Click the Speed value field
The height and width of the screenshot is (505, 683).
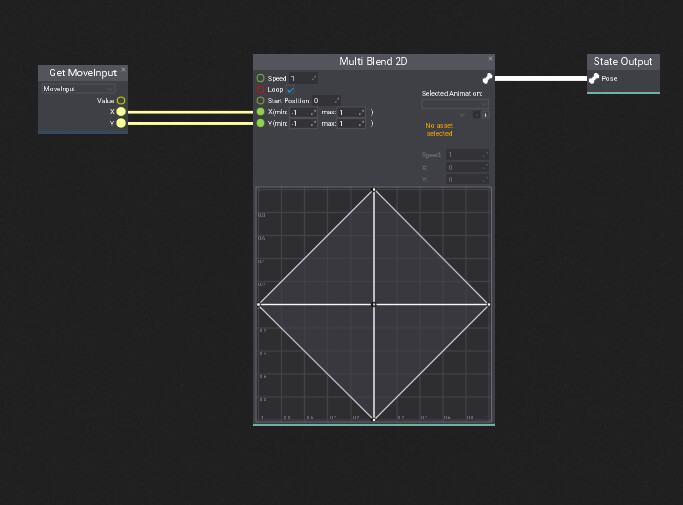pos(303,78)
